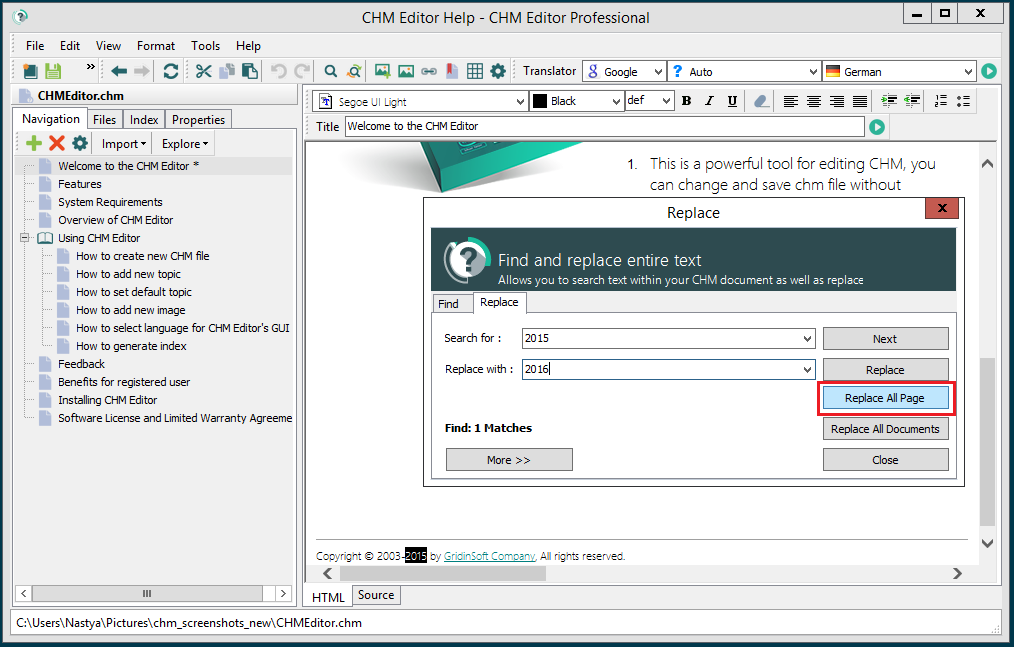Collapse the Using CHM Editor tree branch
1014x647 pixels.
(22, 238)
